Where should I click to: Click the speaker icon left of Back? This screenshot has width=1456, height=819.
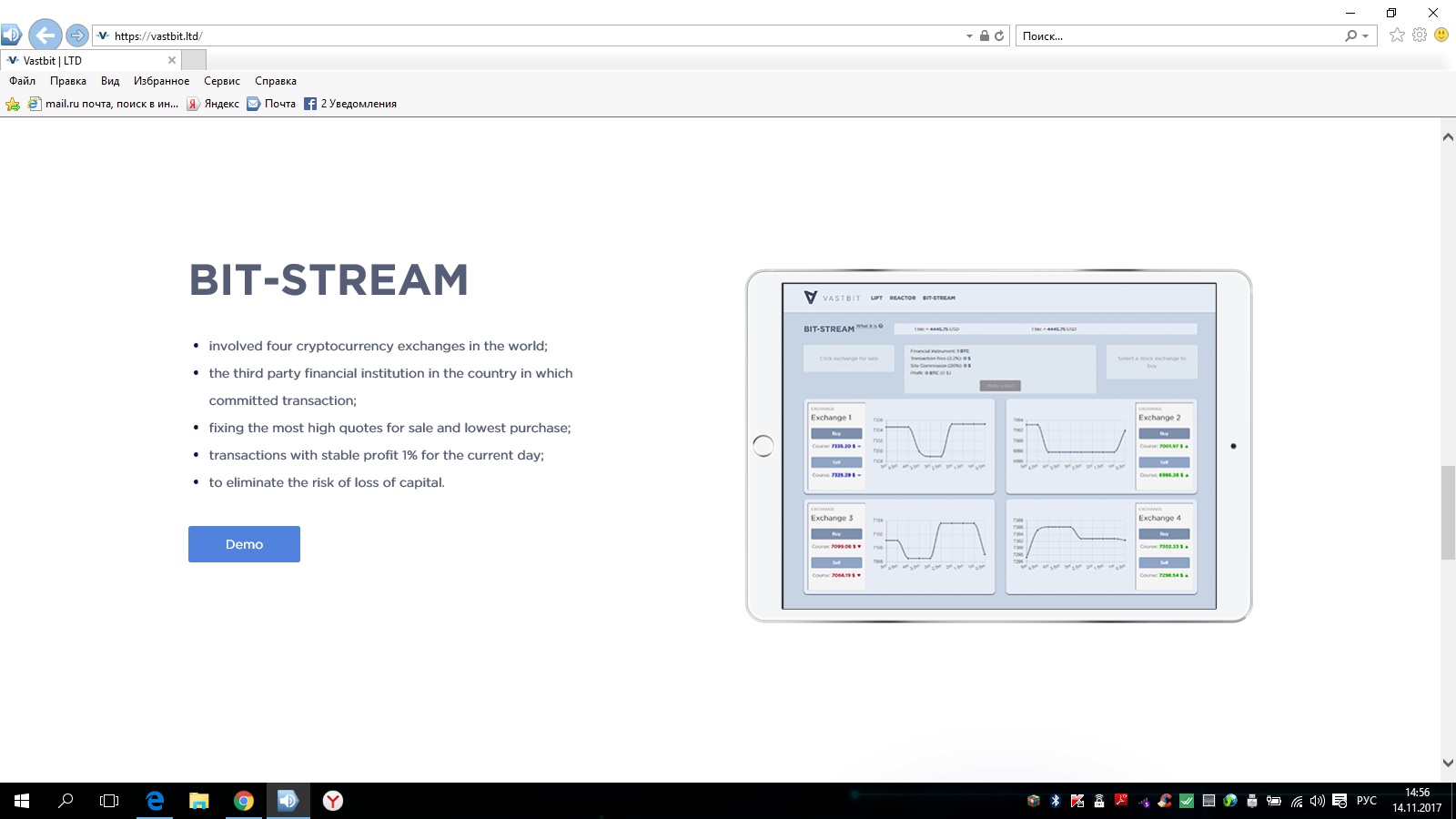click(x=11, y=35)
